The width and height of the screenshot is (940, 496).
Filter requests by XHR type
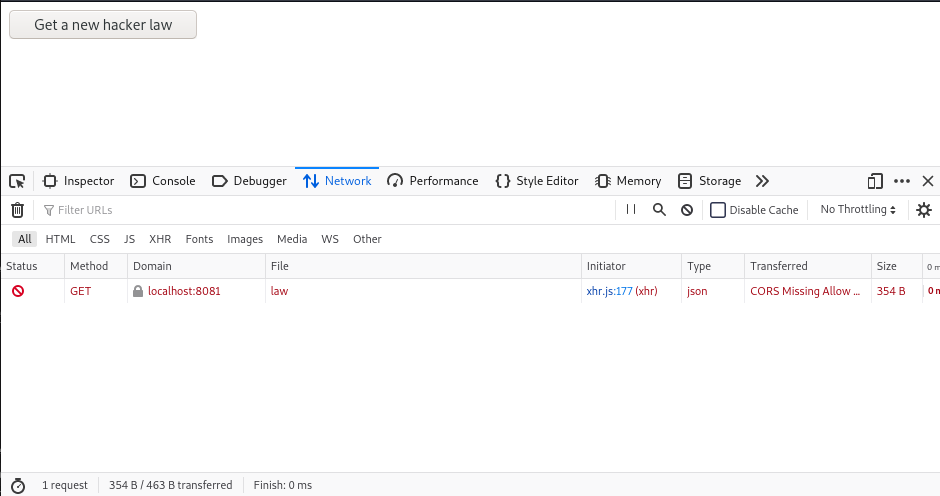tap(160, 239)
